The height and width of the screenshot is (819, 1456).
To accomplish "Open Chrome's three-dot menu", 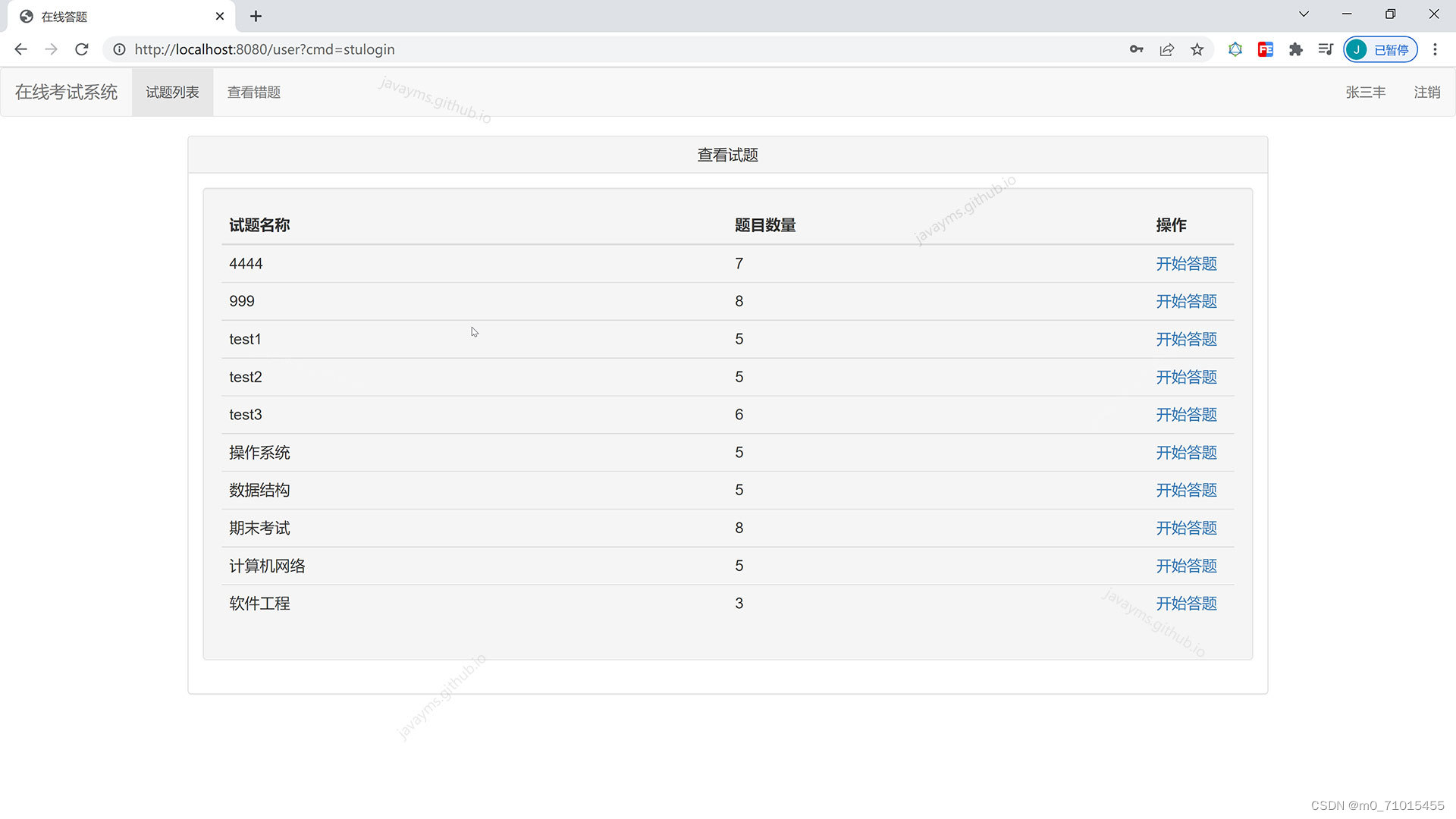I will click(1435, 49).
